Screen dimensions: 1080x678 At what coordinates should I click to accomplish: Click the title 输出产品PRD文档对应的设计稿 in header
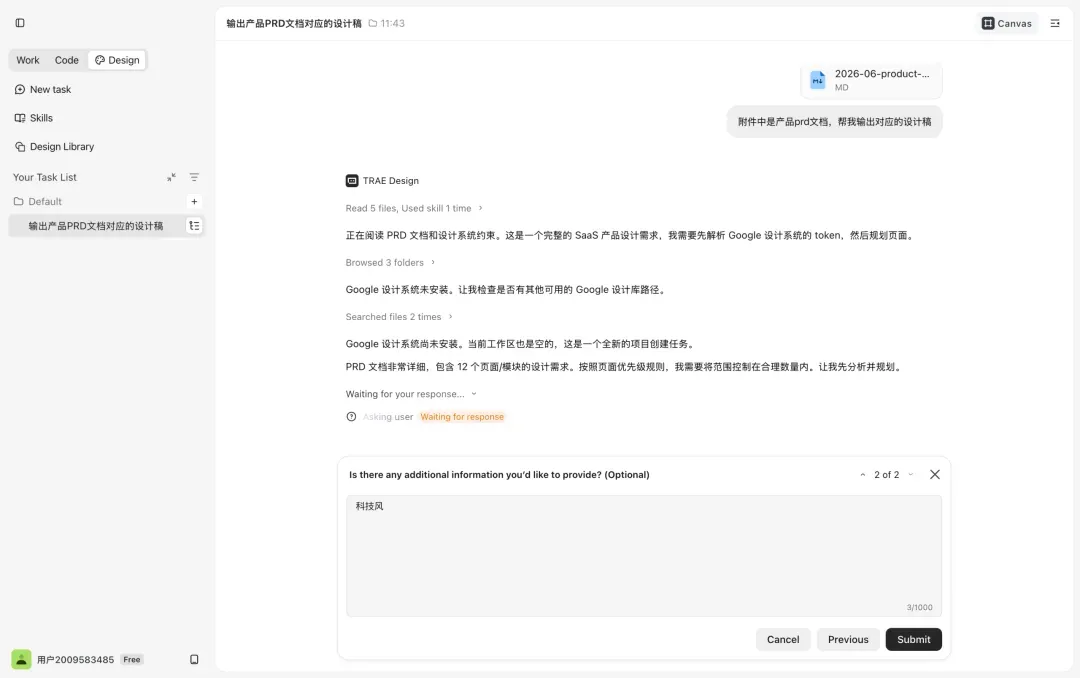[x=294, y=23]
